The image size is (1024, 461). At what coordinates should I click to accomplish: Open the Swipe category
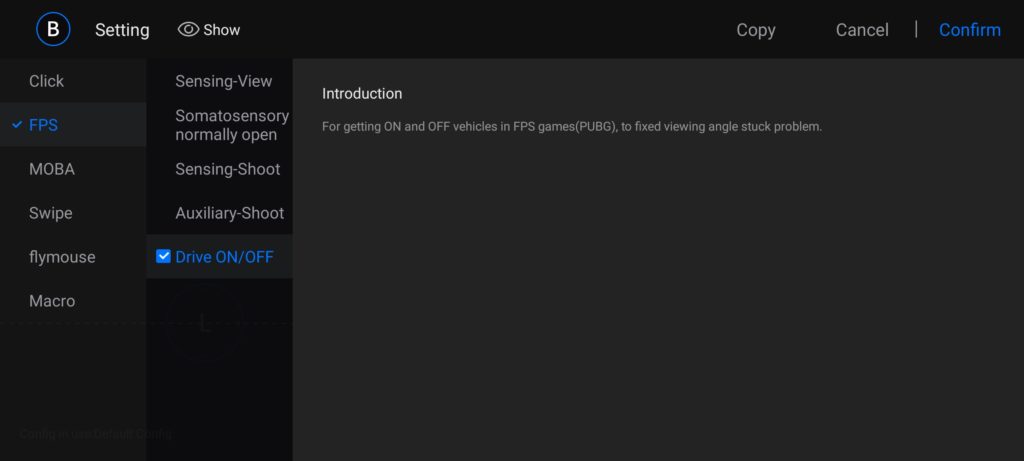[x=51, y=213]
